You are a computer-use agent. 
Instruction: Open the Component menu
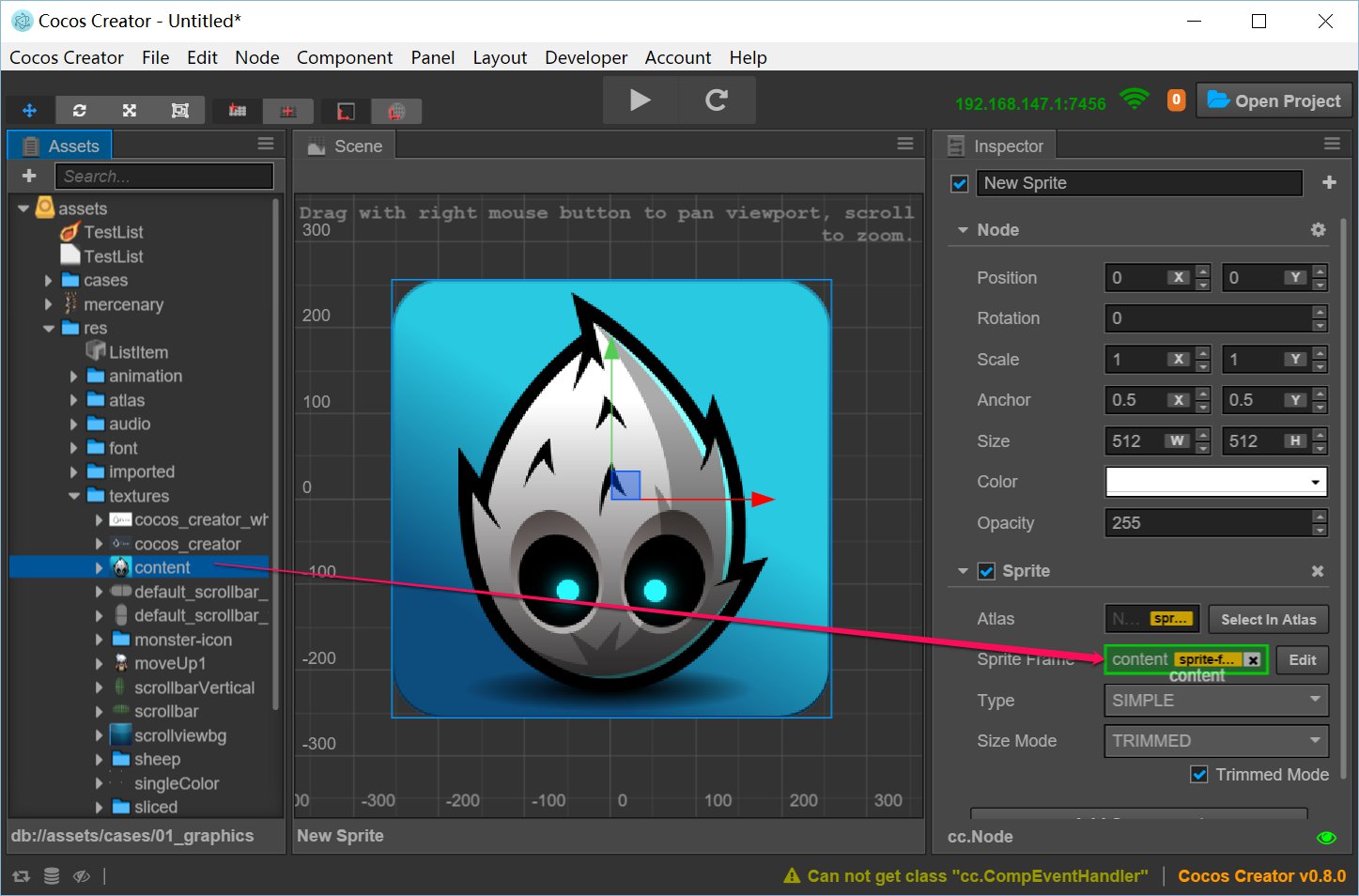tap(345, 57)
